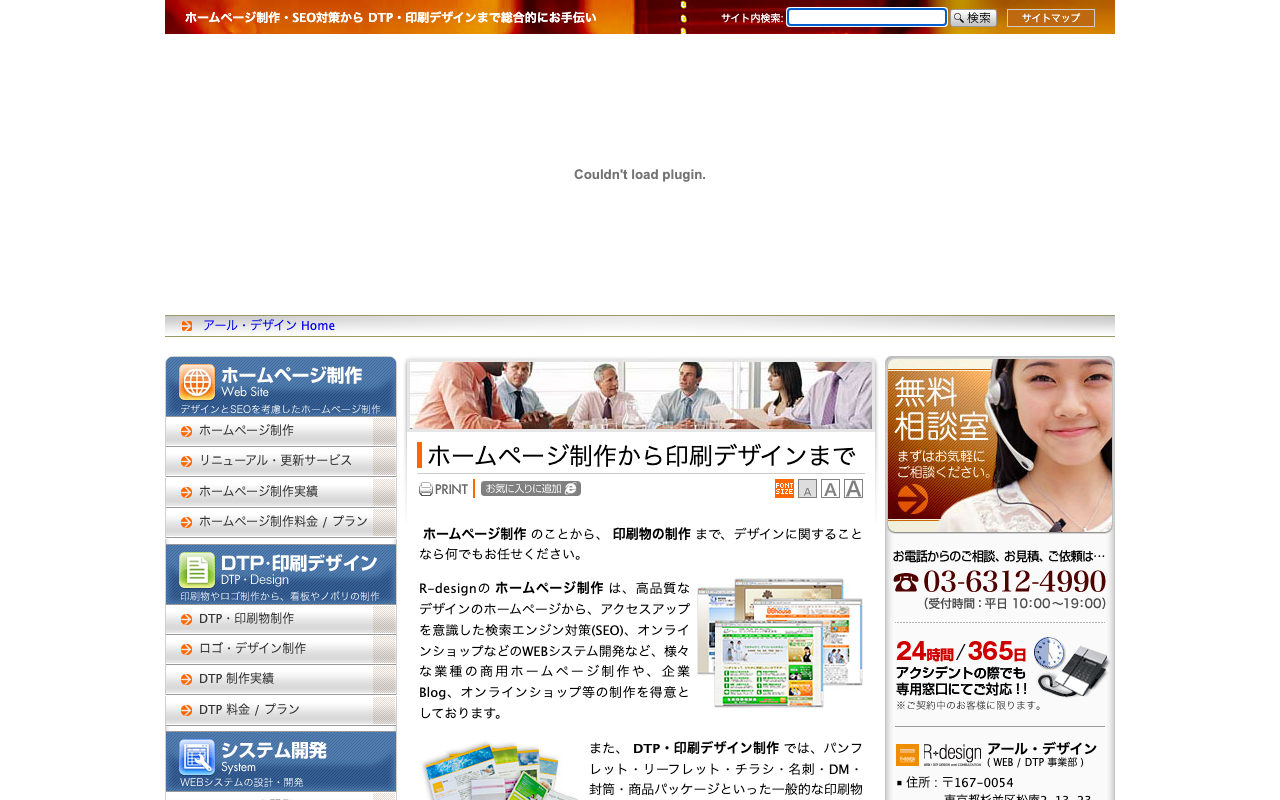Select ホームページ制作料金 / プラン menu item
This screenshot has height=800, width=1280.
[x=281, y=522]
